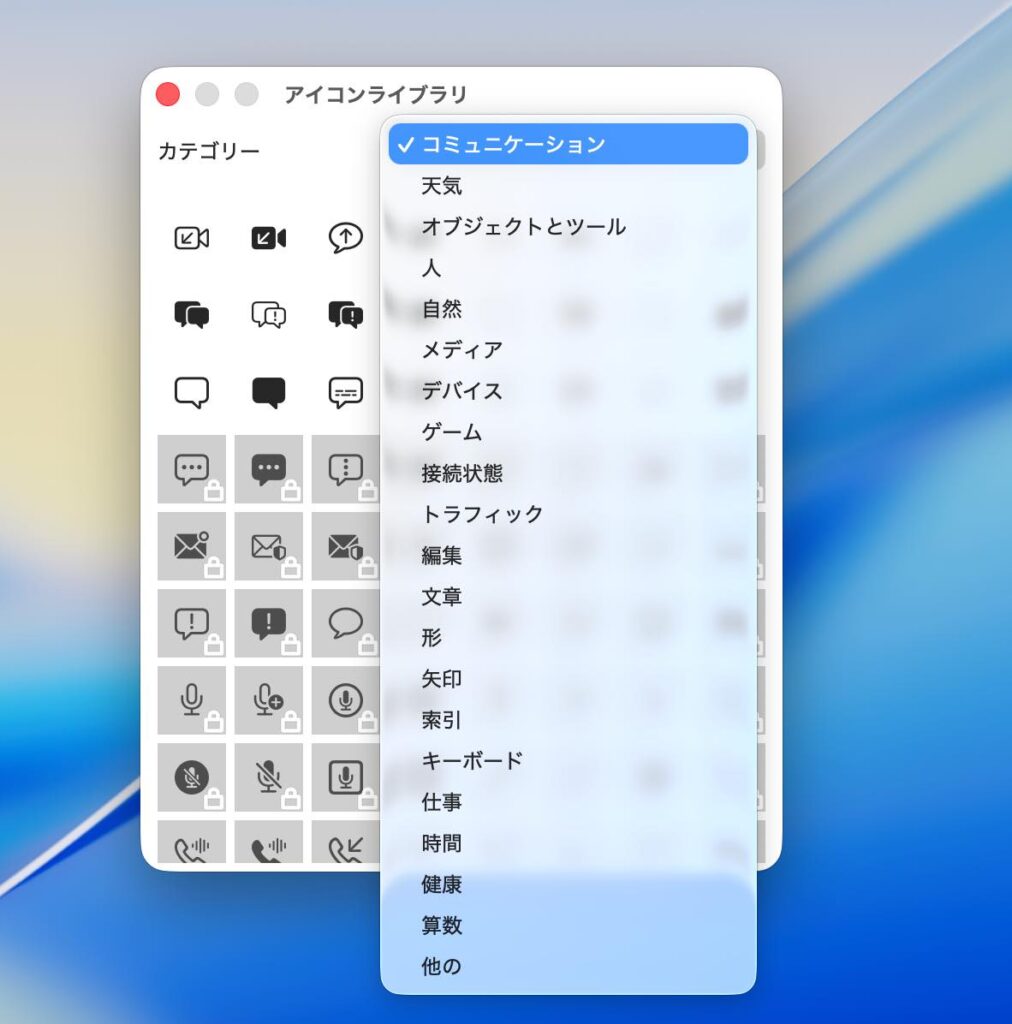The width and height of the screenshot is (1012, 1024).
Task: Select the locked oval speech bubble icon
Action: click(x=345, y=623)
